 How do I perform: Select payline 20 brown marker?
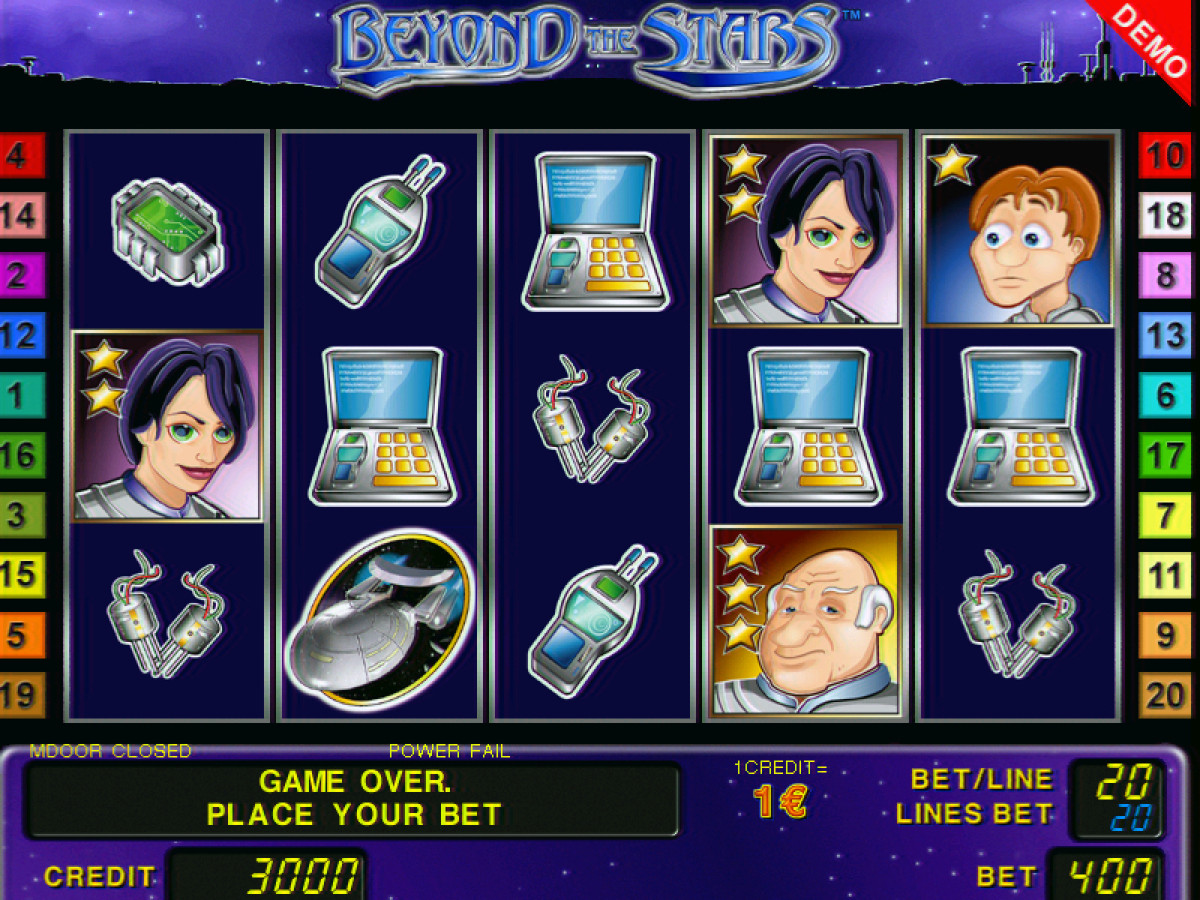(x=1164, y=696)
